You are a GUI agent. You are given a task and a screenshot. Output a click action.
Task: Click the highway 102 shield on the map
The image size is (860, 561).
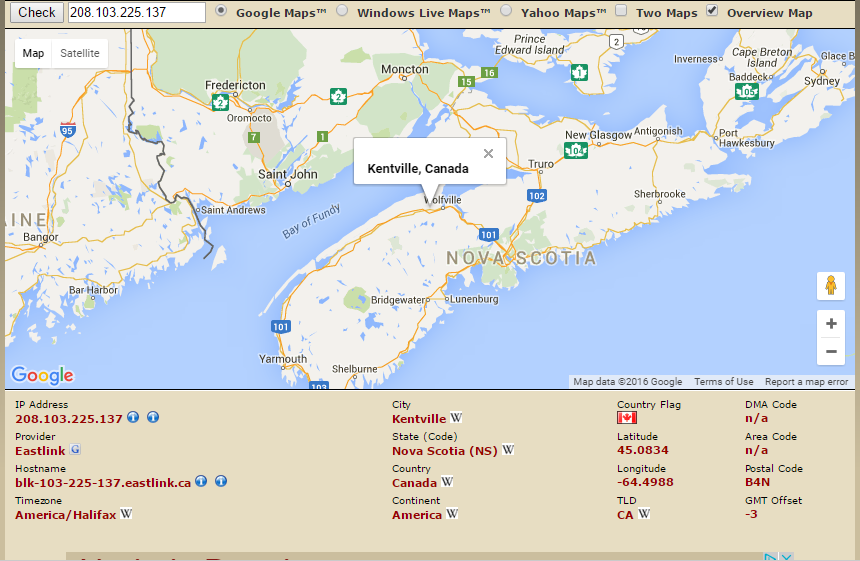pyautogui.click(x=536, y=196)
